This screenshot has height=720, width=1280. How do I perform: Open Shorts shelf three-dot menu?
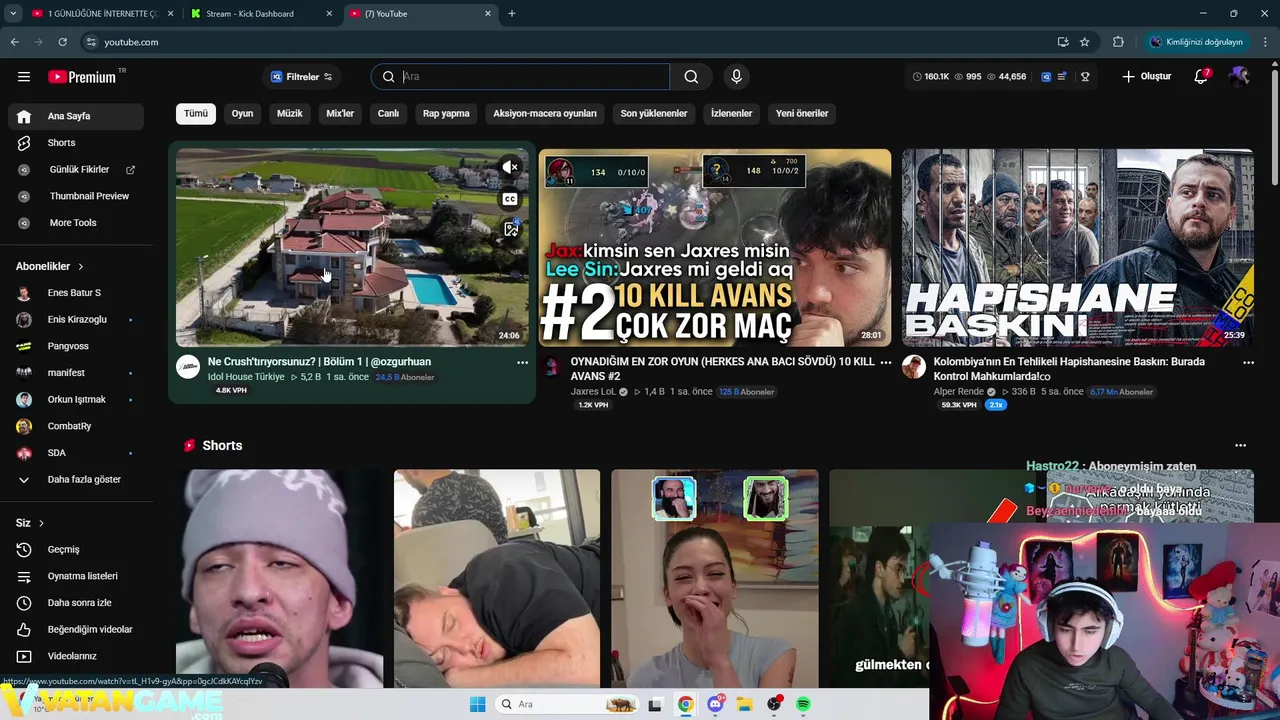1240,445
